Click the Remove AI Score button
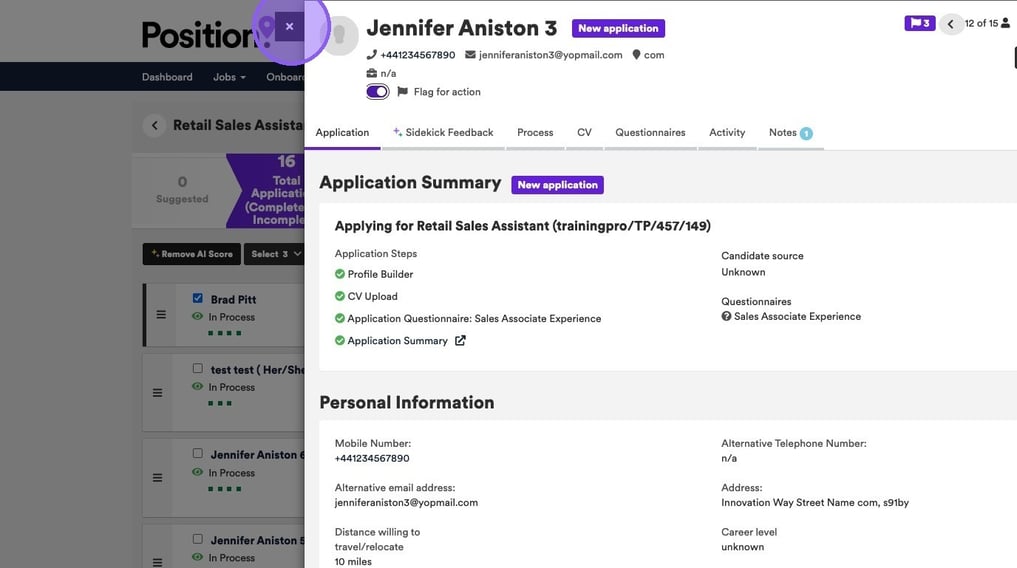The width and height of the screenshot is (1017, 568). point(191,254)
